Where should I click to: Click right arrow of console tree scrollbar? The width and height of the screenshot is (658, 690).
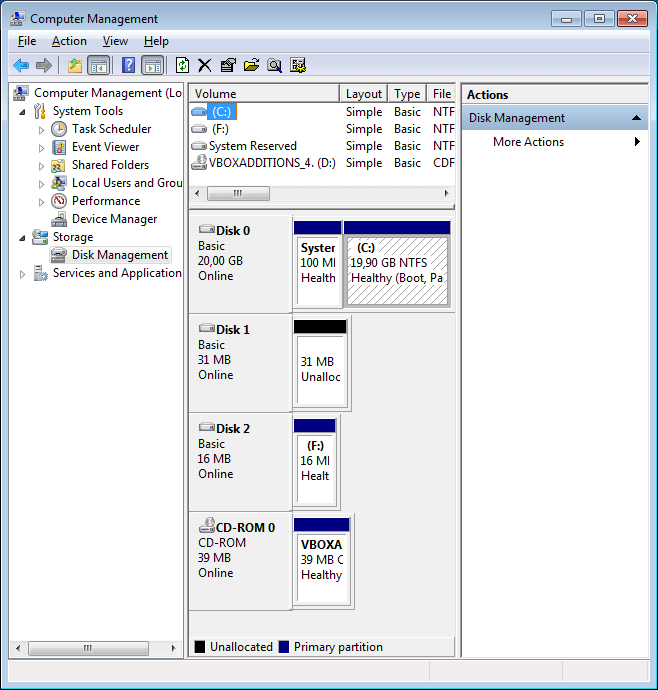(173, 648)
